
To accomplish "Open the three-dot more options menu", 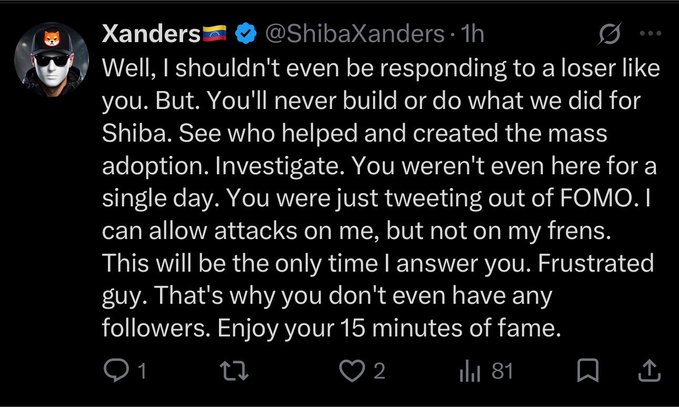I will click(x=650, y=33).
